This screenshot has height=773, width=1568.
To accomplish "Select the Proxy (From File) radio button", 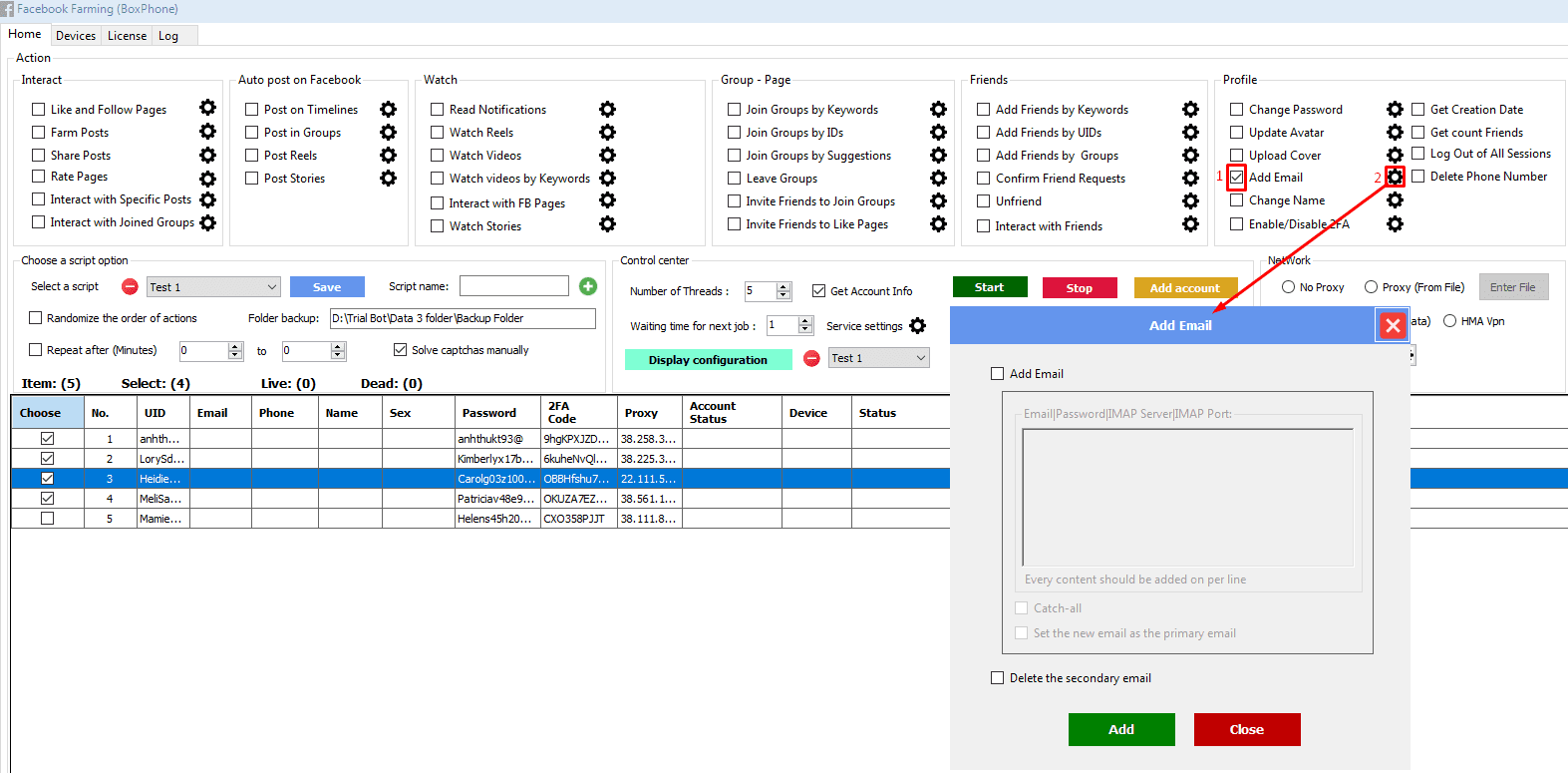I will click(1371, 287).
